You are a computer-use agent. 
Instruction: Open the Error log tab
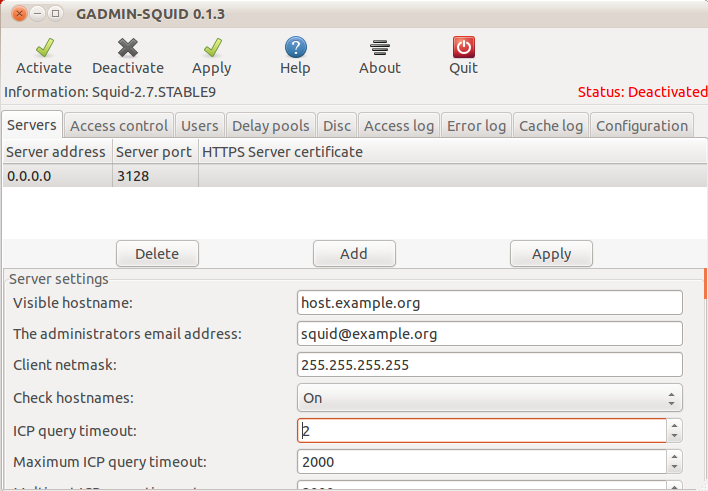pyautogui.click(x=476, y=126)
